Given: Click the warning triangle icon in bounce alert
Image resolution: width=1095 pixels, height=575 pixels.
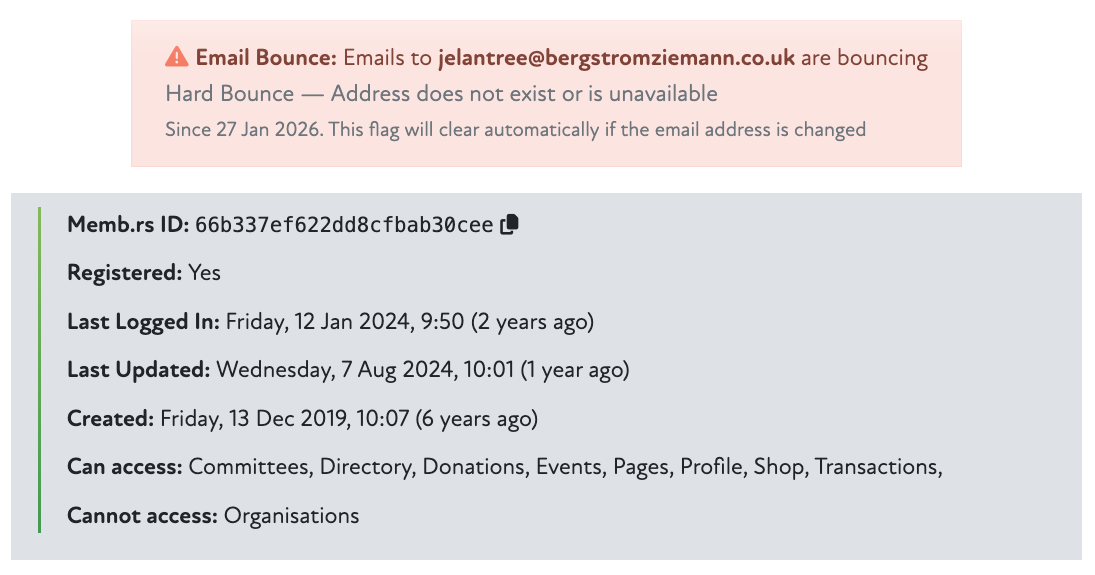Looking at the screenshot, I should pyautogui.click(x=177, y=57).
